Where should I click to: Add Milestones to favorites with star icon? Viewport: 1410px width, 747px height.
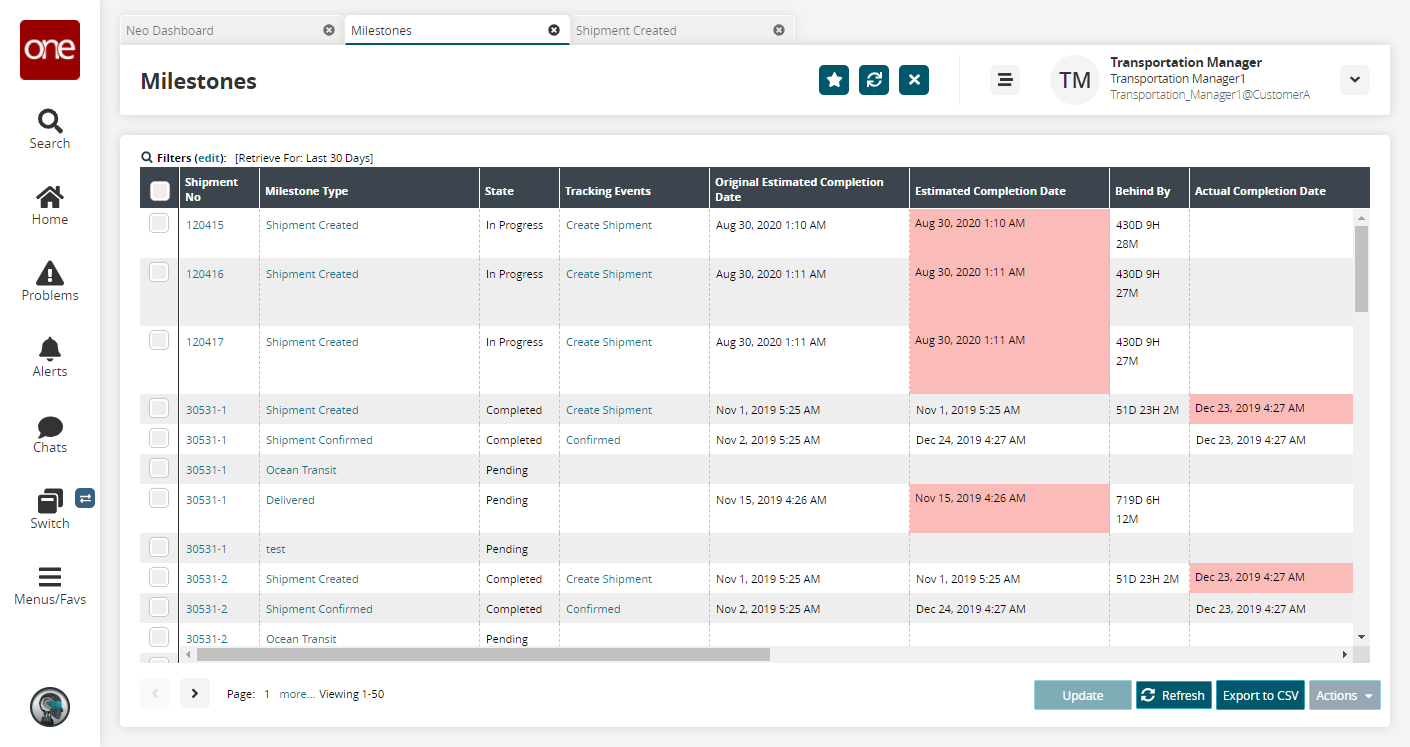click(834, 80)
